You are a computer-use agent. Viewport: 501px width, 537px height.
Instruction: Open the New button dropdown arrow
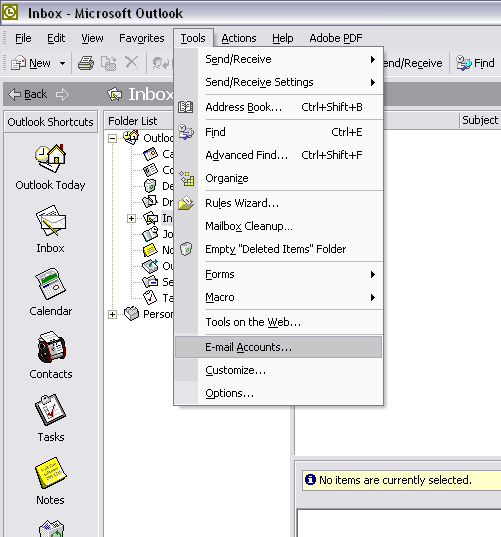click(62, 63)
